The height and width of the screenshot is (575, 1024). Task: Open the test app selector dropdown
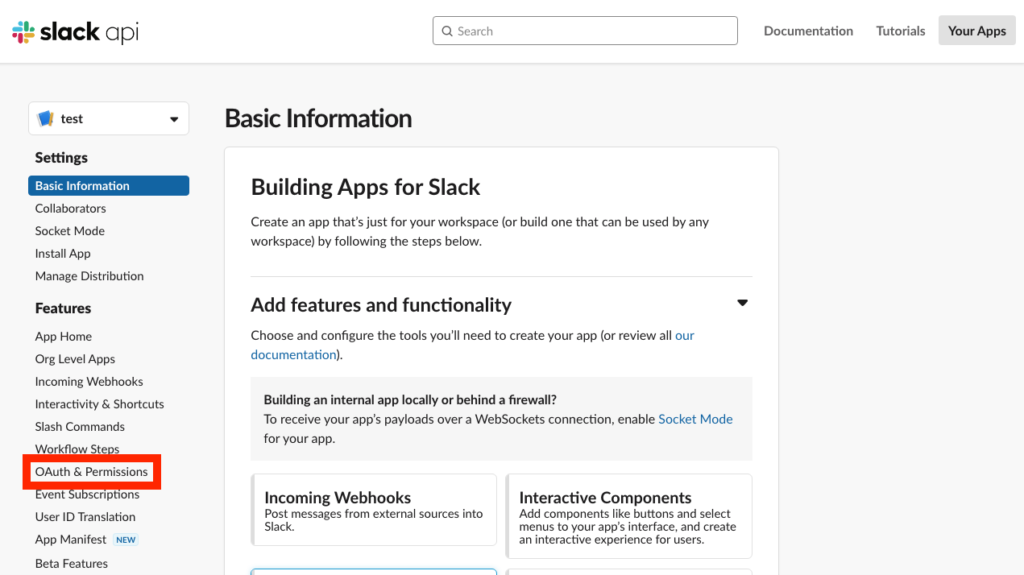point(173,119)
